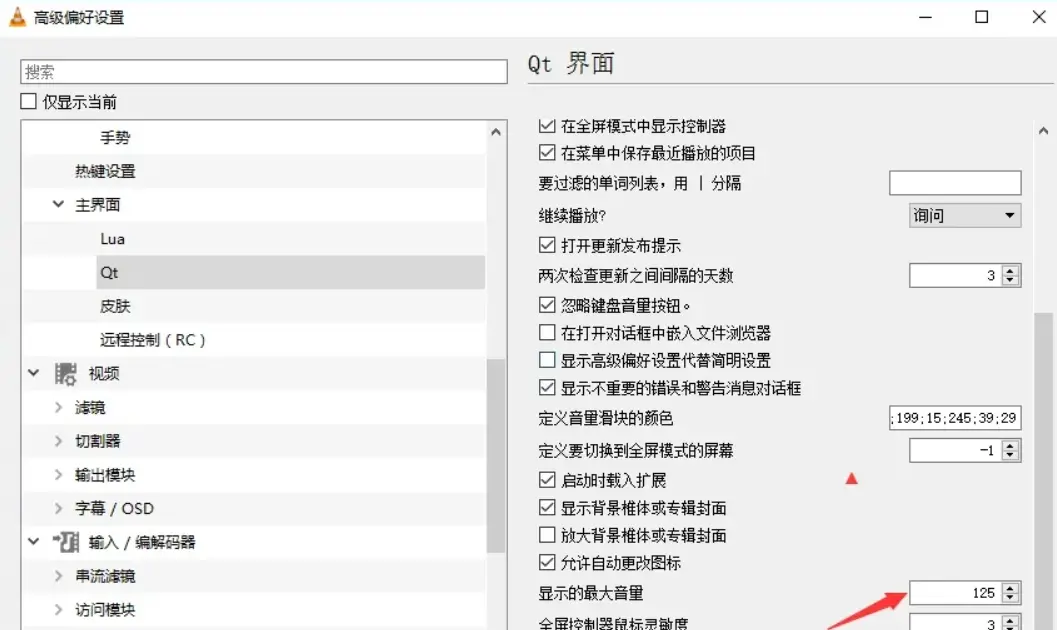The height and width of the screenshot is (630, 1057).
Task: Select 远程控制（RC）tree item
Action: click(x=153, y=340)
